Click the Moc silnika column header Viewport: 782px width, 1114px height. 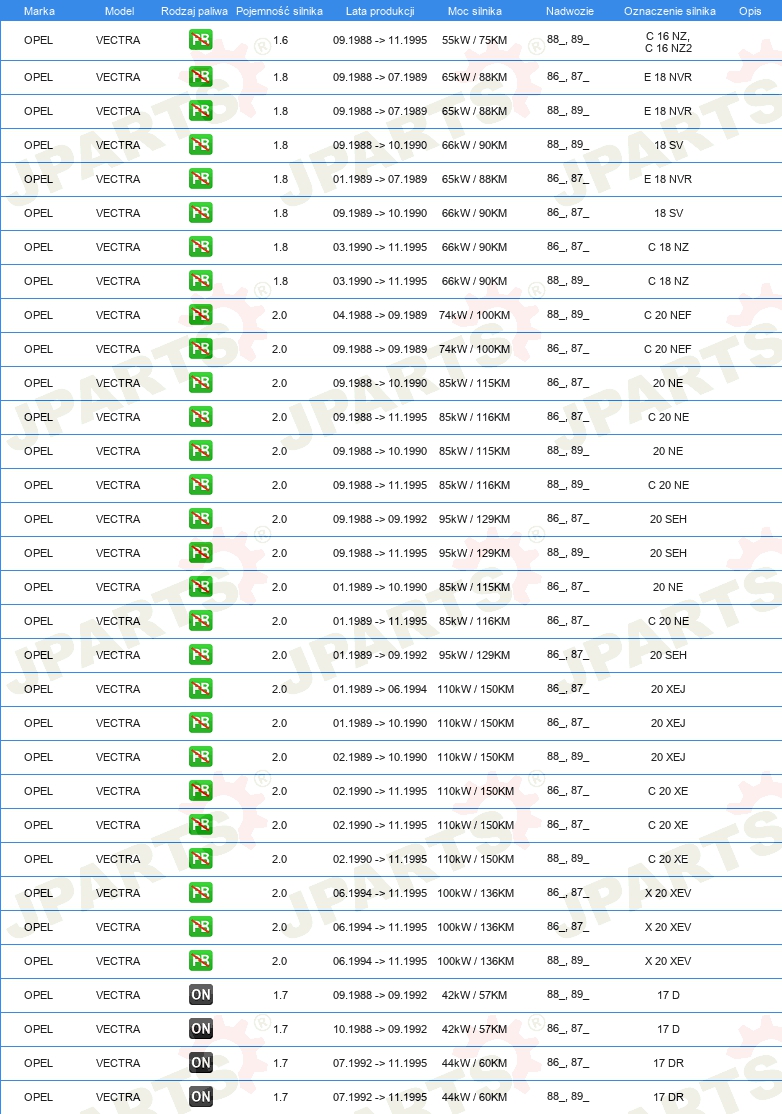pos(474,11)
